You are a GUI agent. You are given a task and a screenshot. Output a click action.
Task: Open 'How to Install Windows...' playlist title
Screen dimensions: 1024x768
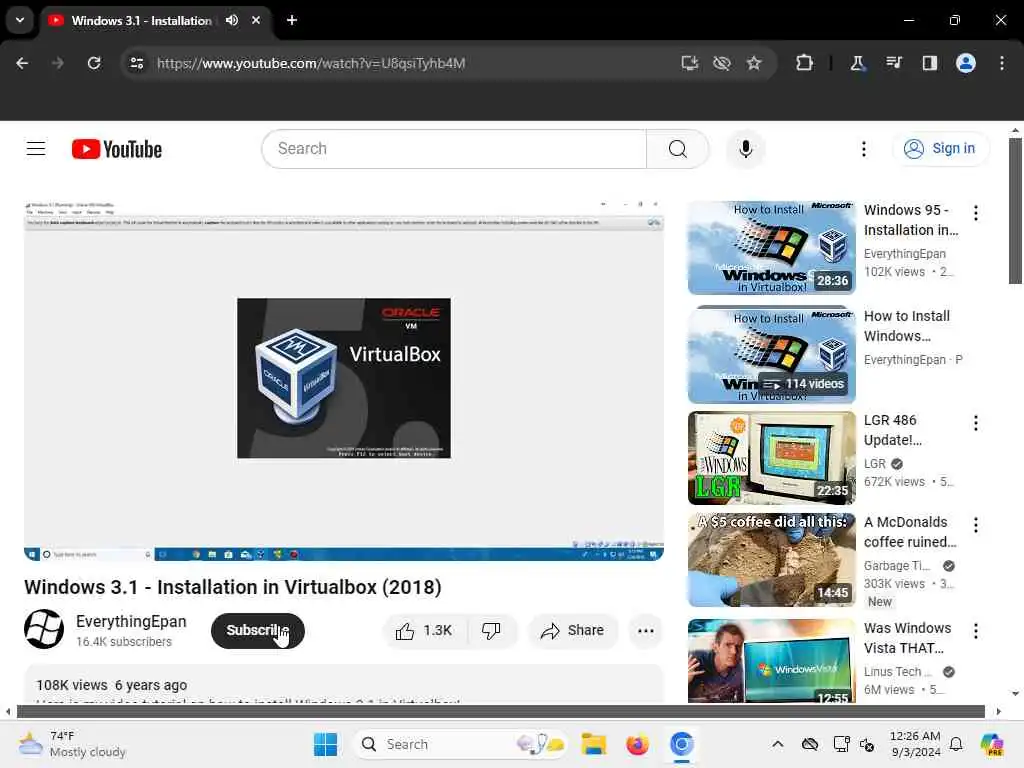pyautogui.click(x=906, y=326)
